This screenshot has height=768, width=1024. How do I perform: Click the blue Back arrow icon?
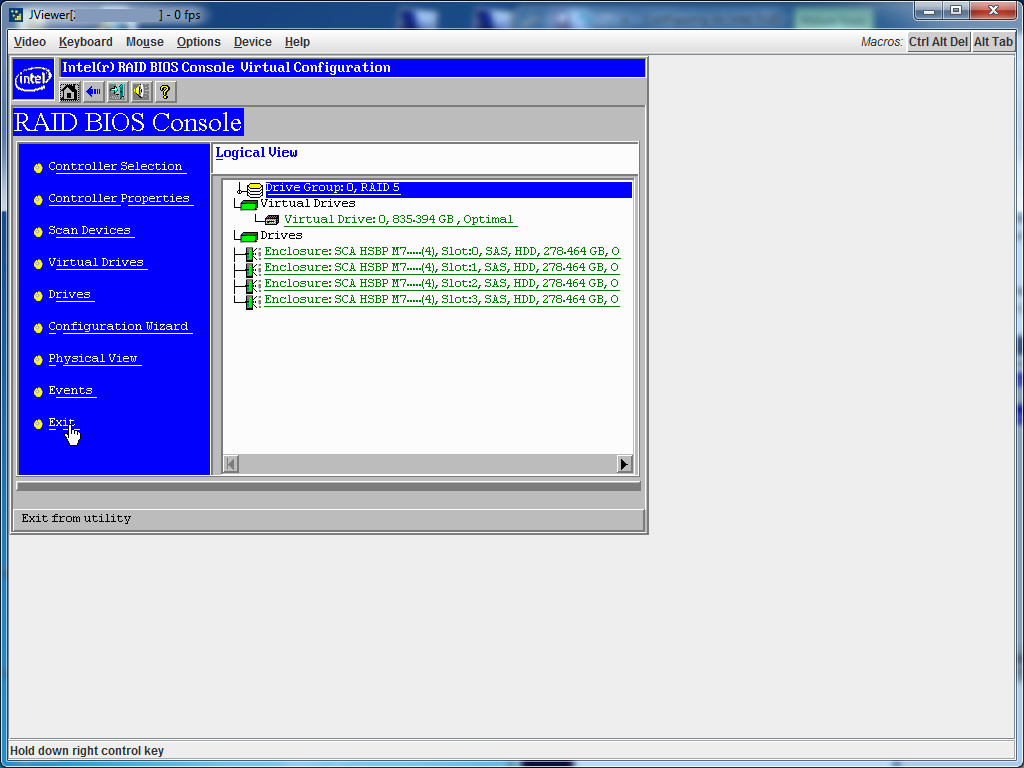(x=93, y=92)
